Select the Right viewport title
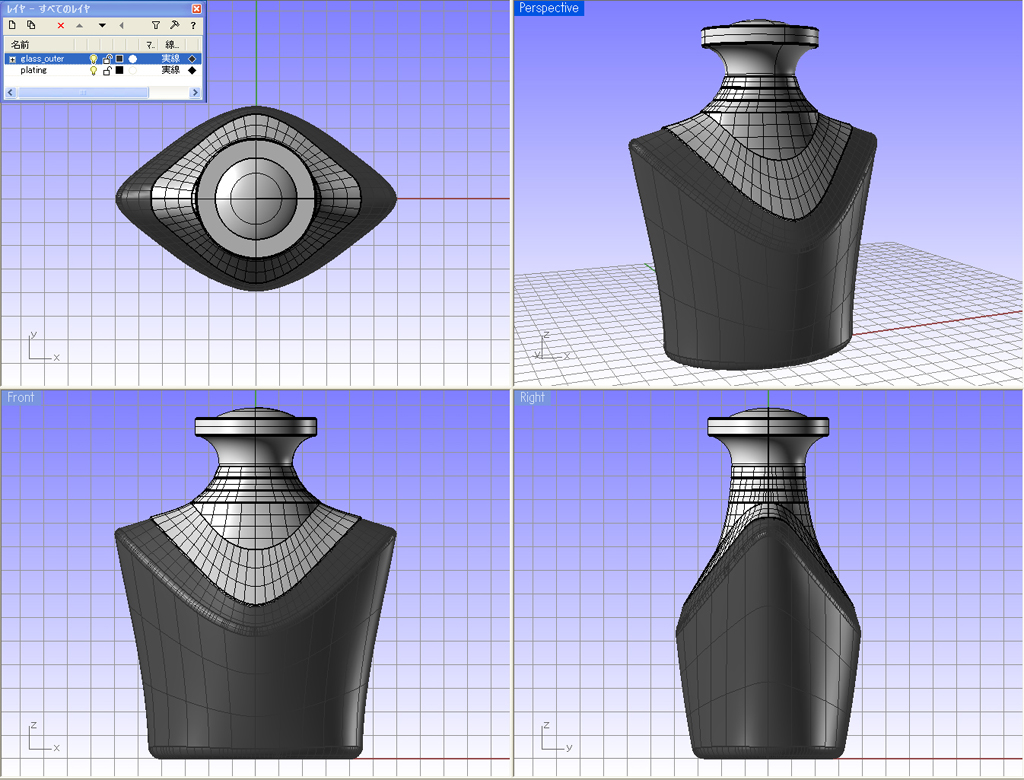This screenshot has height=780, width=1024. [x=533, y=398]
